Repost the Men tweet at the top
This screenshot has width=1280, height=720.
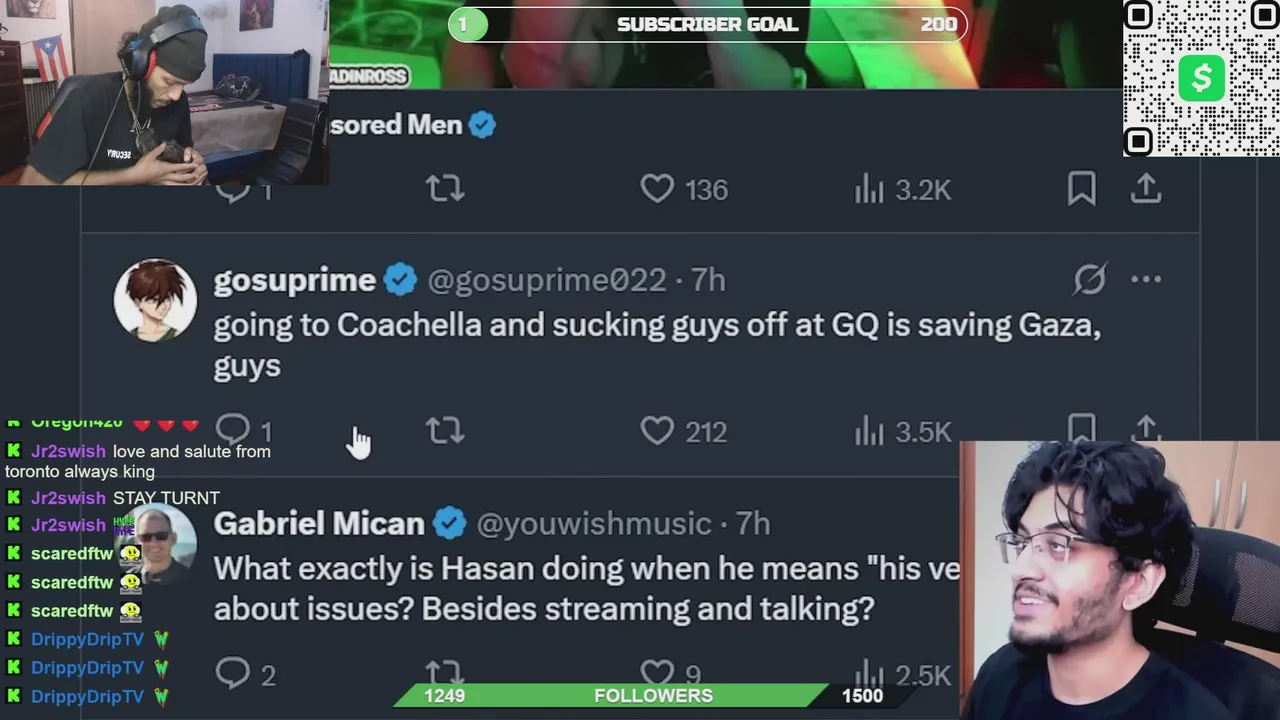(445, 188)
